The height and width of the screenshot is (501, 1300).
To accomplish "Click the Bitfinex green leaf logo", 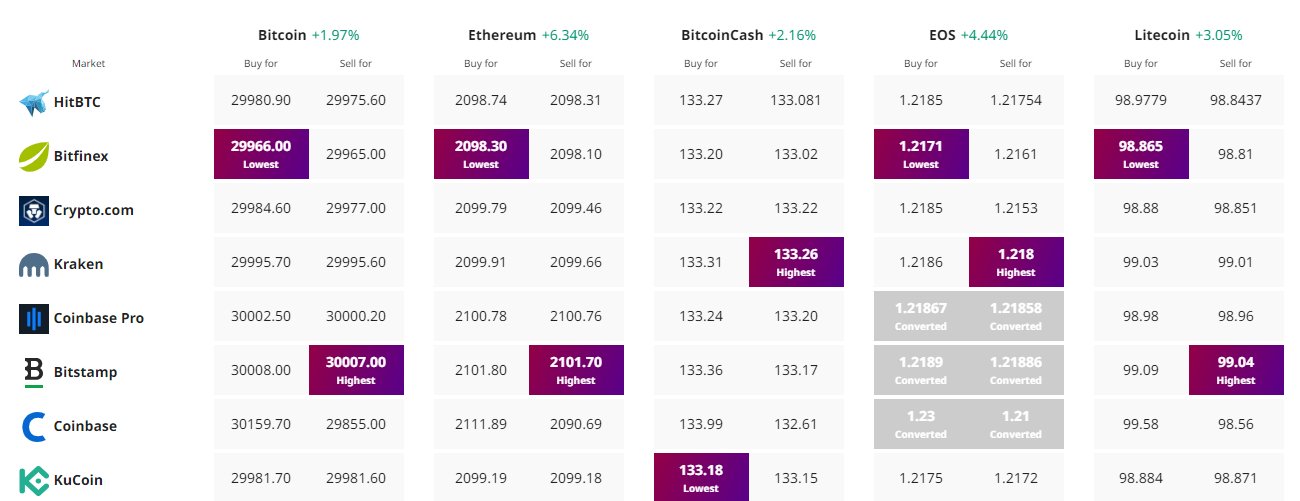I will click(34, 156).
